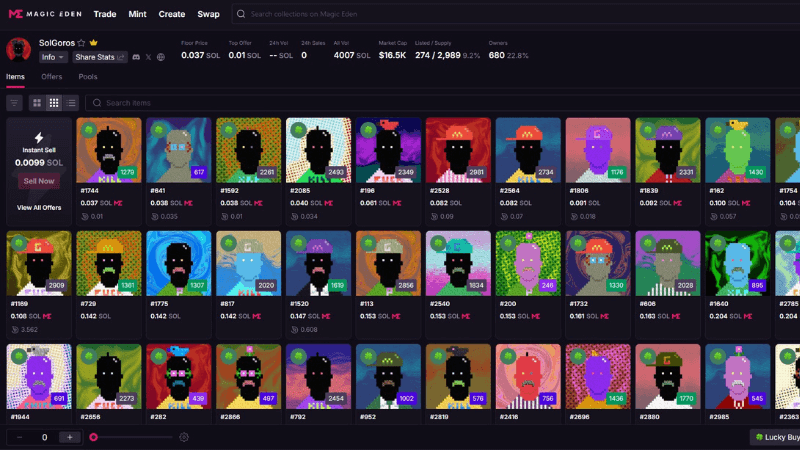Click Lucky Buy clover on item #1839
This screenshot has height=450, width=800.
(648, 130)
